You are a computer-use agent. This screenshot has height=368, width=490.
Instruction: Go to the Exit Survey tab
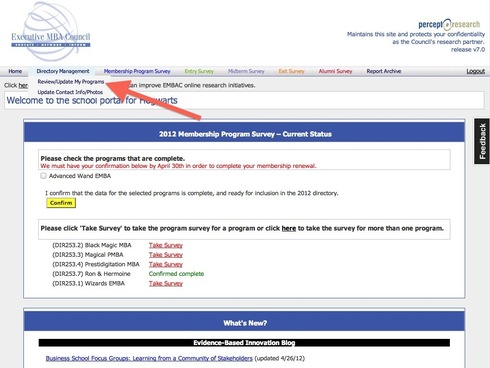(x=291, y=71)
